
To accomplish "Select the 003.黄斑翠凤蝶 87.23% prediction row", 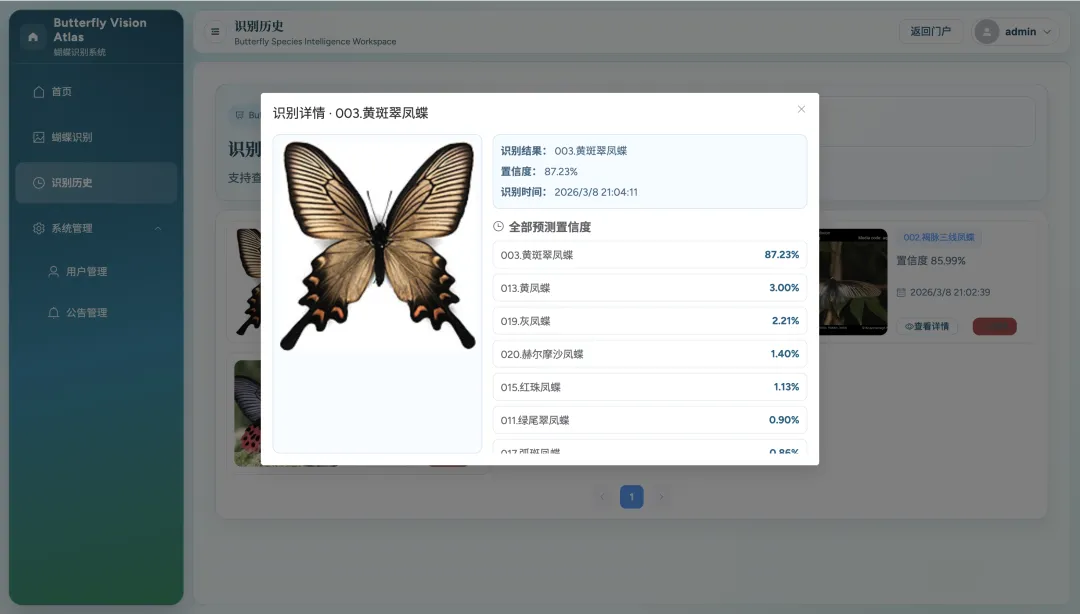I will pos(650,255).
